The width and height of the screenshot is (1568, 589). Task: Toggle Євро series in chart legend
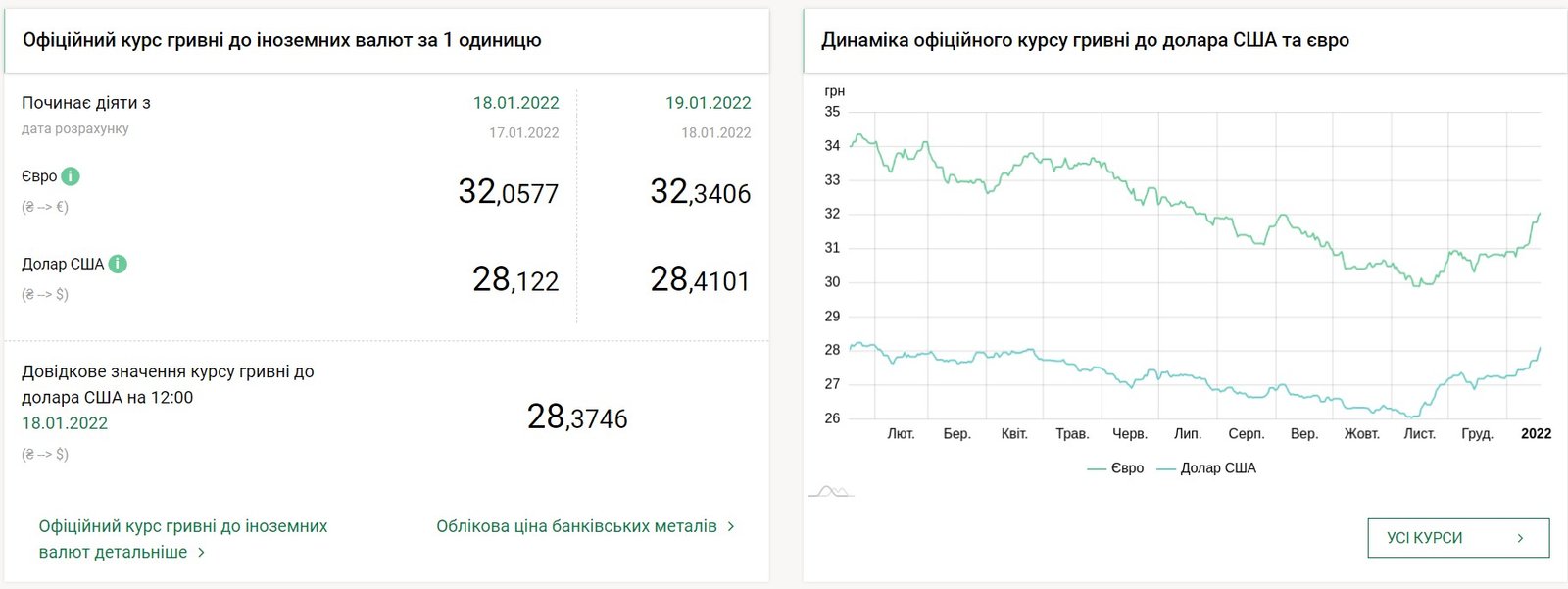pyautogui.click(x=1115, y=468)
